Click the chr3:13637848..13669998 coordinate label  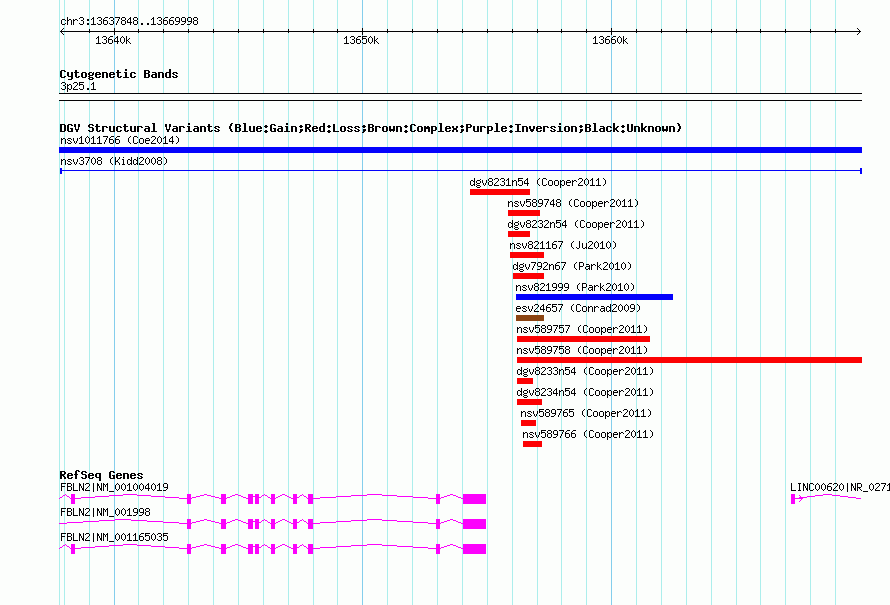[x=129, y=21]
